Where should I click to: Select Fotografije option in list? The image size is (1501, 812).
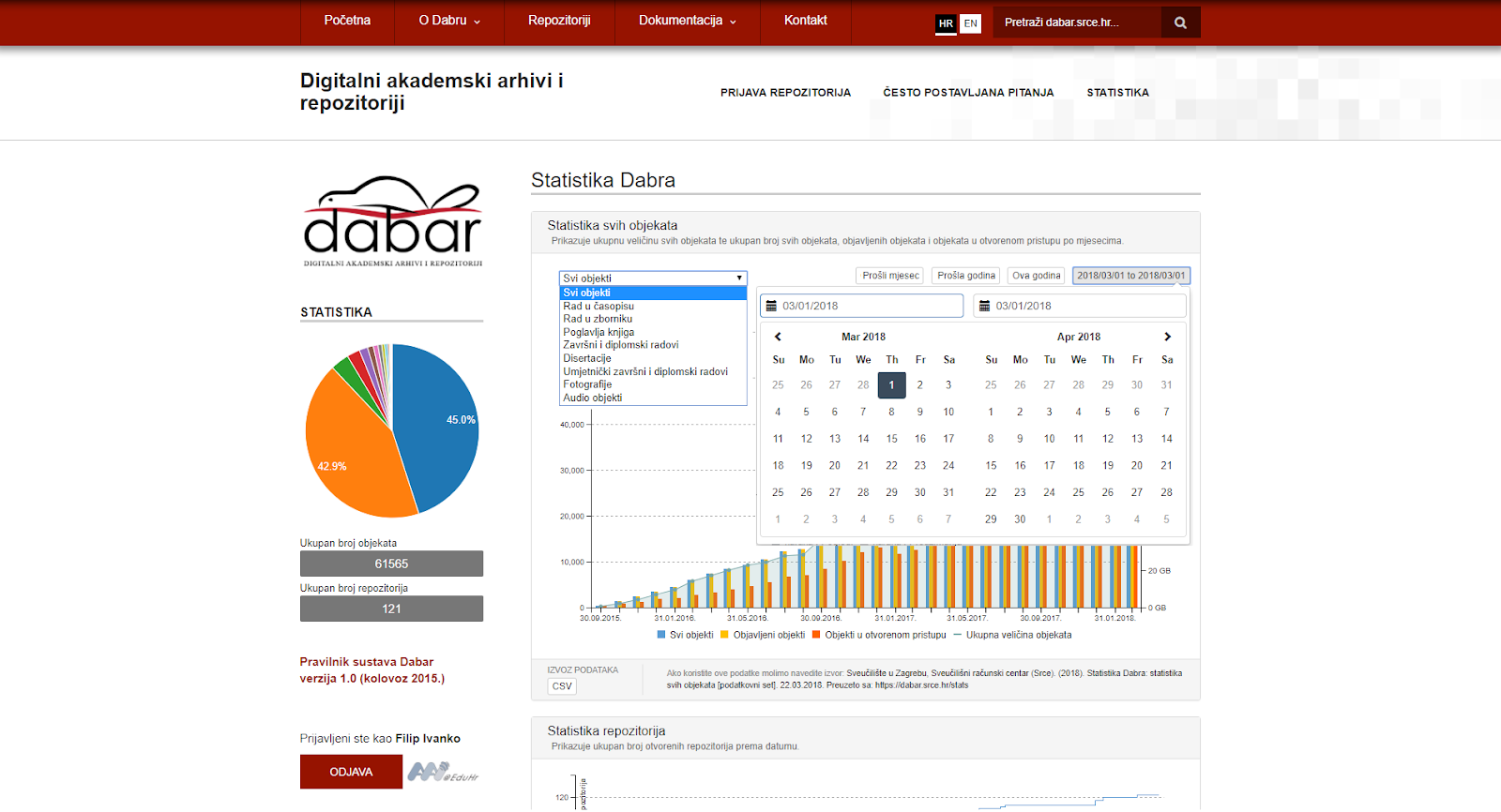click(x=653, y=384)
